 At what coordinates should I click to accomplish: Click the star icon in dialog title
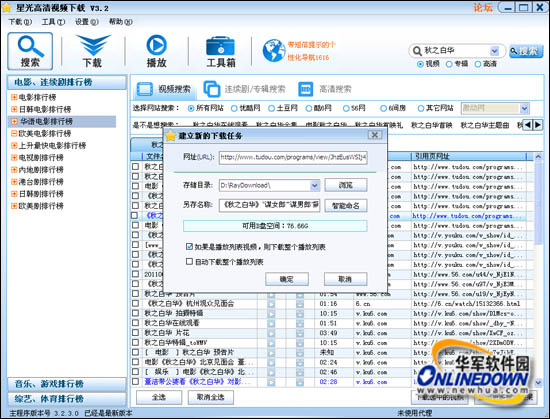[171, 135]
